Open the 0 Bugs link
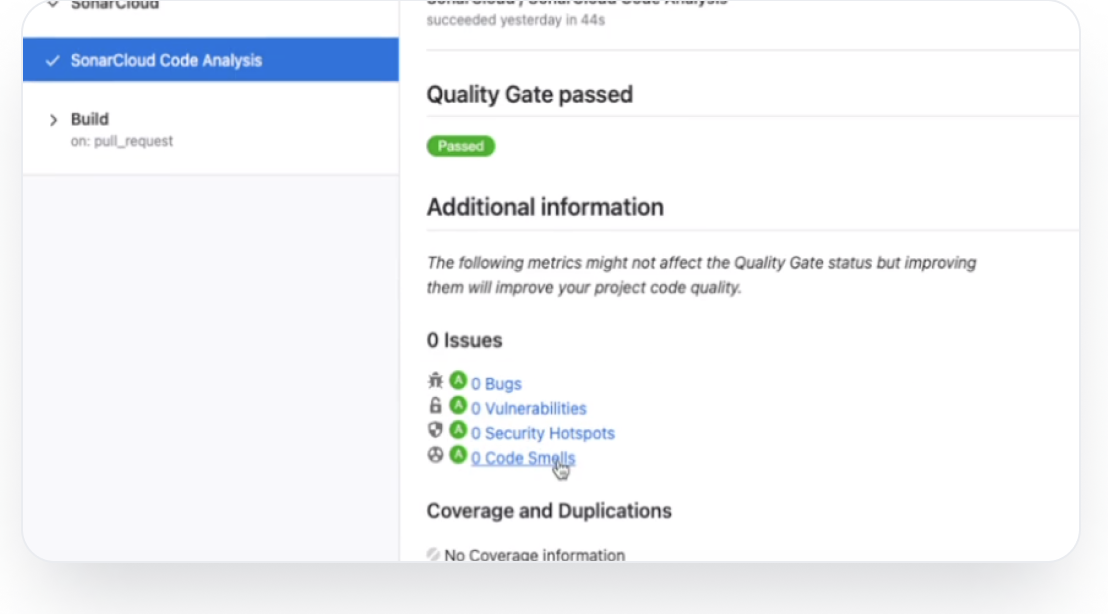 [496, 384]
